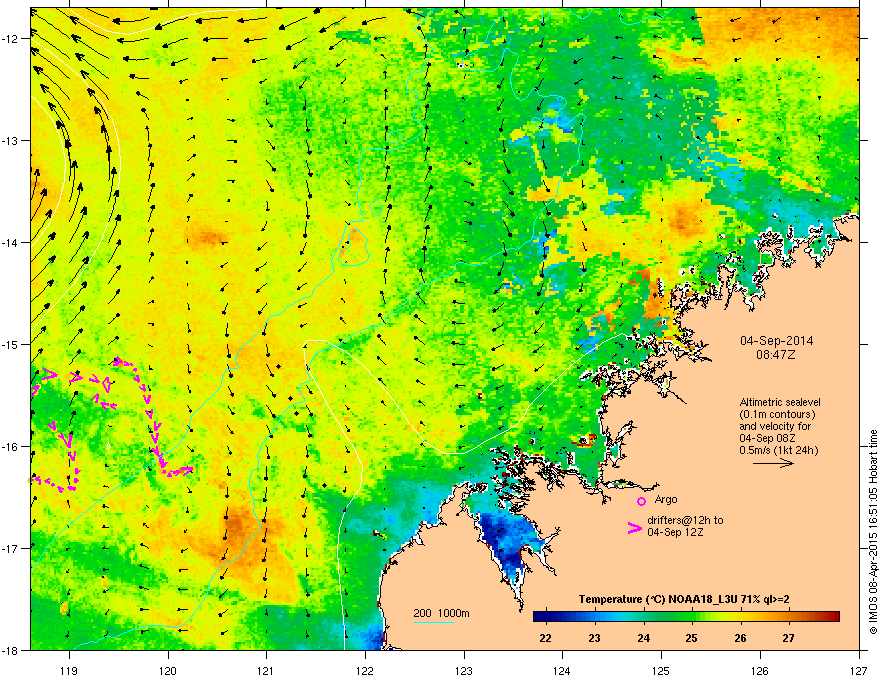Click longitude axis label 123
Viewport: 880px width, 680px height.
[464, 670]
